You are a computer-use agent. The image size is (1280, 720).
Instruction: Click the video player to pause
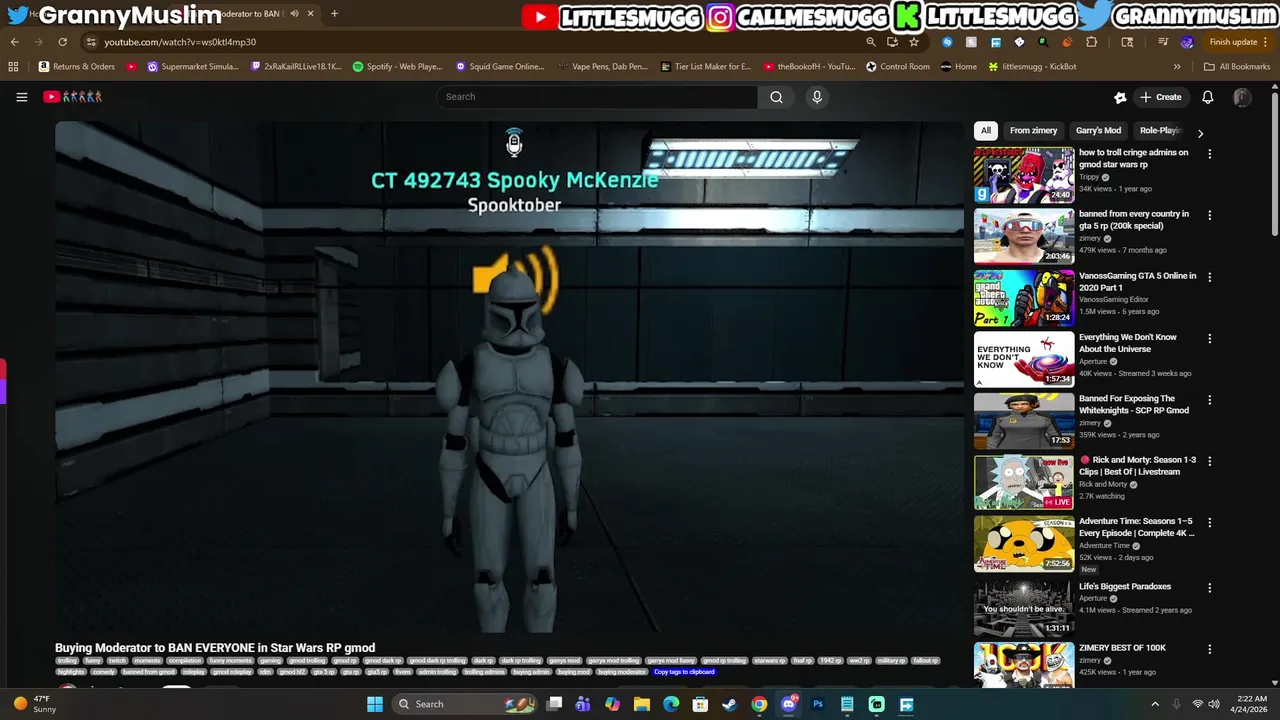(x=509, y=377)
